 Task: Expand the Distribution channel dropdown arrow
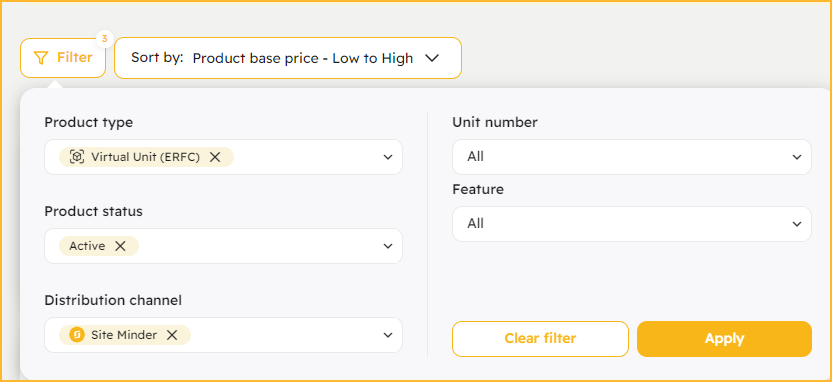point(388,335)
